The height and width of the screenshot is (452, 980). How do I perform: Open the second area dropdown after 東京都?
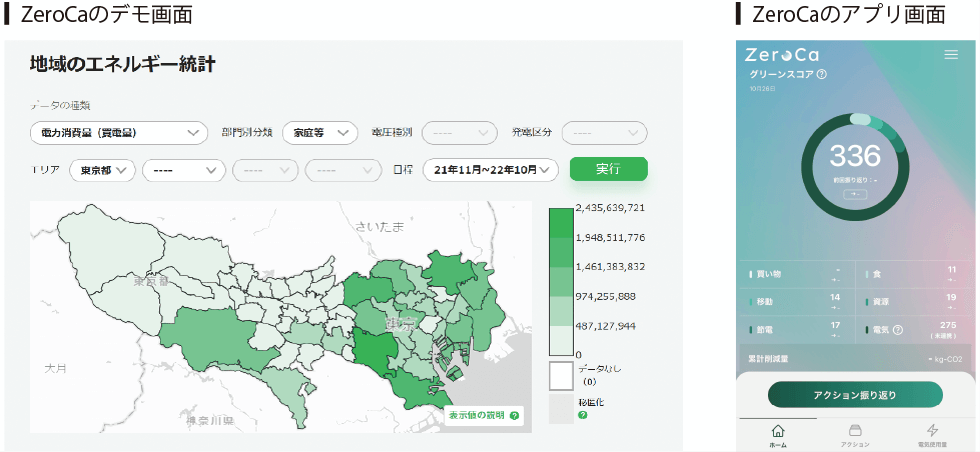click(184, 170)
